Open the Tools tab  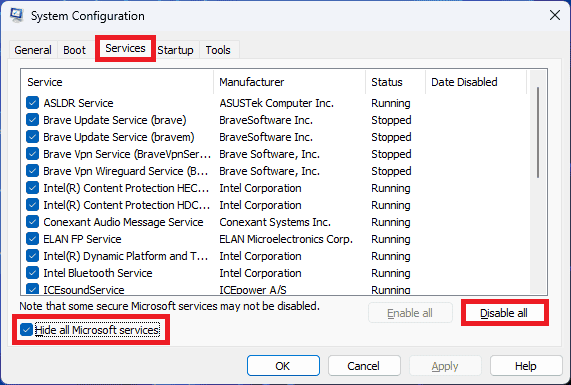pos(218,50)
